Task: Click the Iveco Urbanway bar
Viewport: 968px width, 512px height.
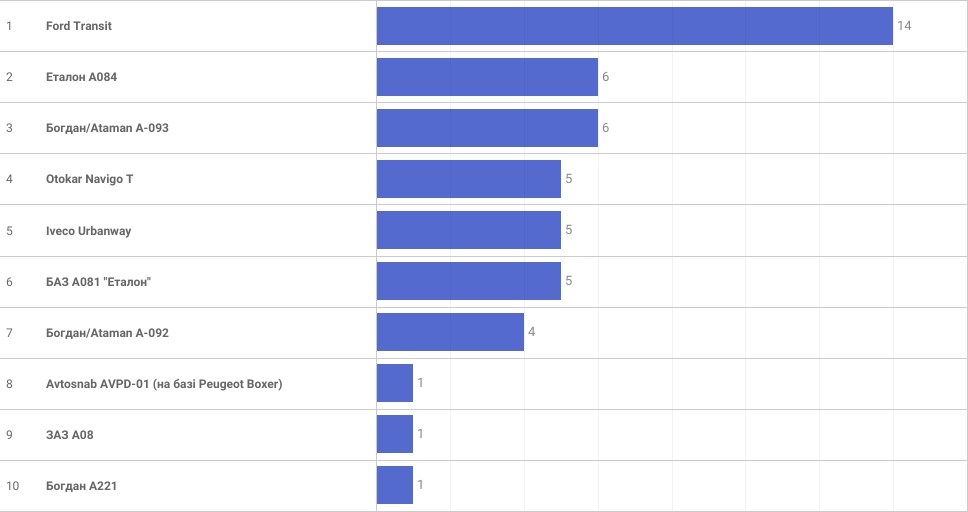Action: point(468,230)
